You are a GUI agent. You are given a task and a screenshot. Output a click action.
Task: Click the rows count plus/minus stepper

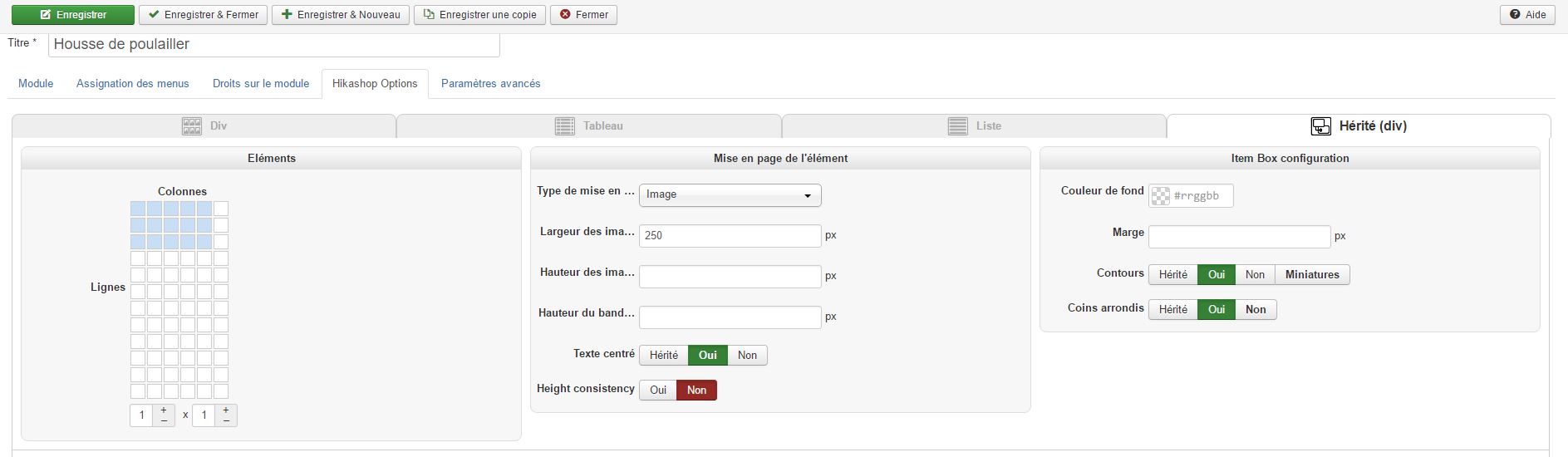(226, 415)
